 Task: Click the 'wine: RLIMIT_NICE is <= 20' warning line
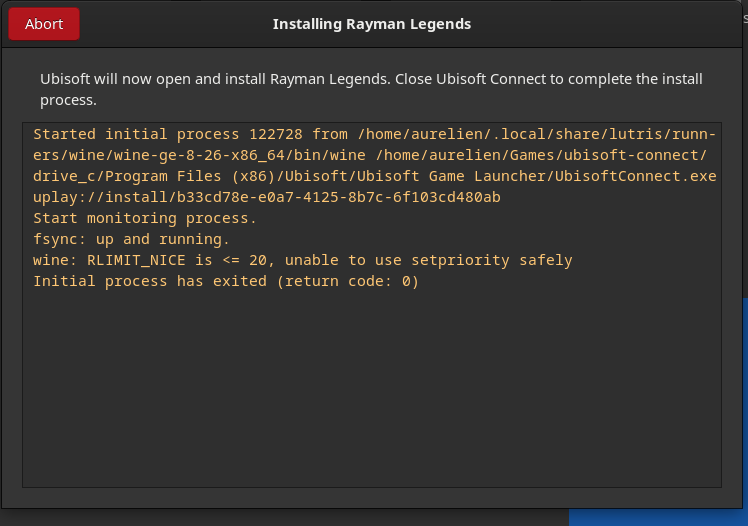302,260
